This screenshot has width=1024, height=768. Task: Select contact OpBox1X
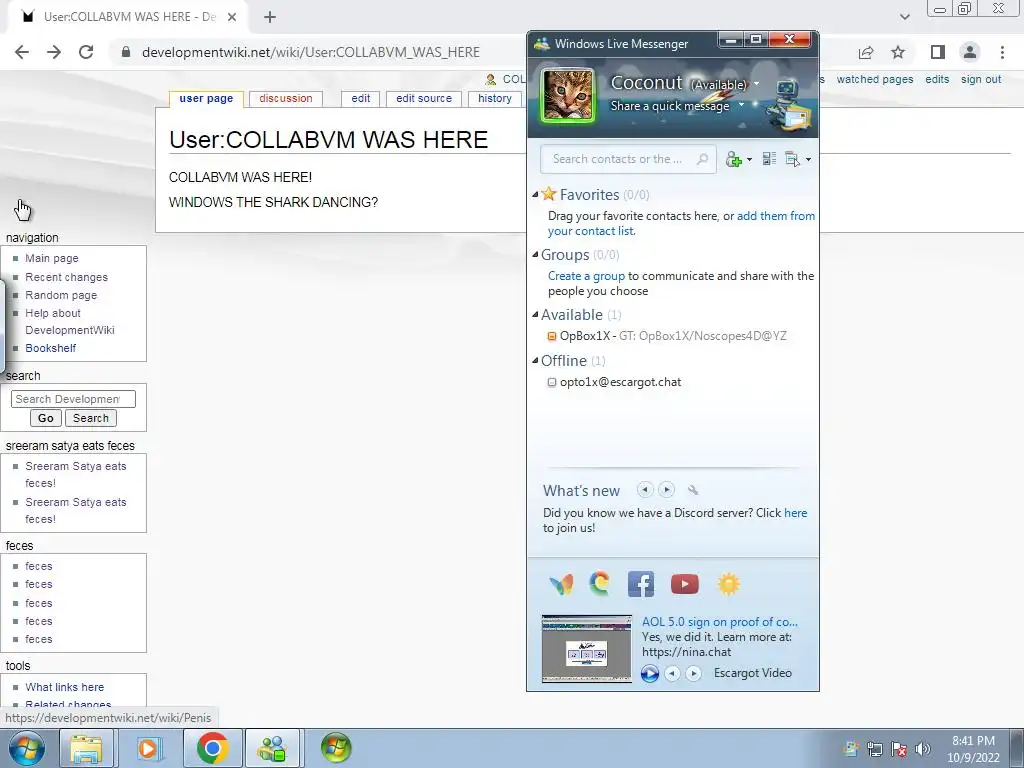tap(667, 336)
